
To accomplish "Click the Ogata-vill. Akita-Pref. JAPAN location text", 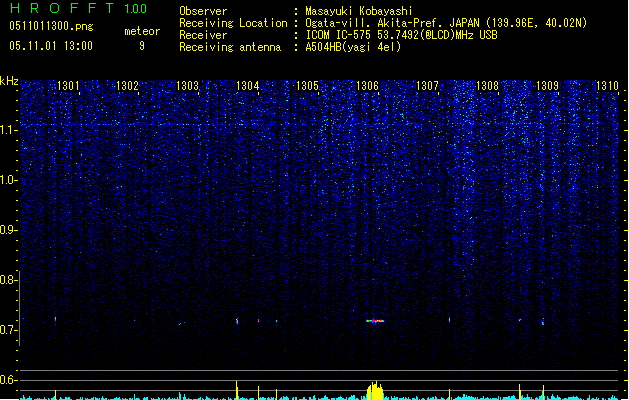I will point(446,23).
